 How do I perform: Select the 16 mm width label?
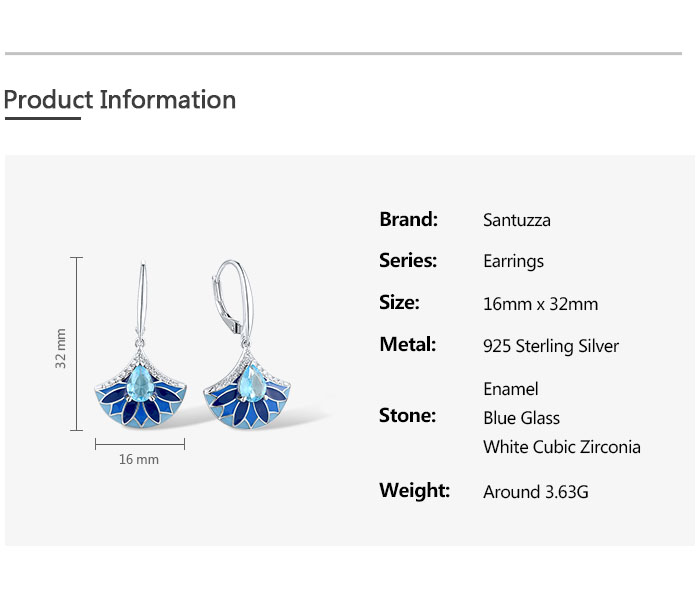139,459
